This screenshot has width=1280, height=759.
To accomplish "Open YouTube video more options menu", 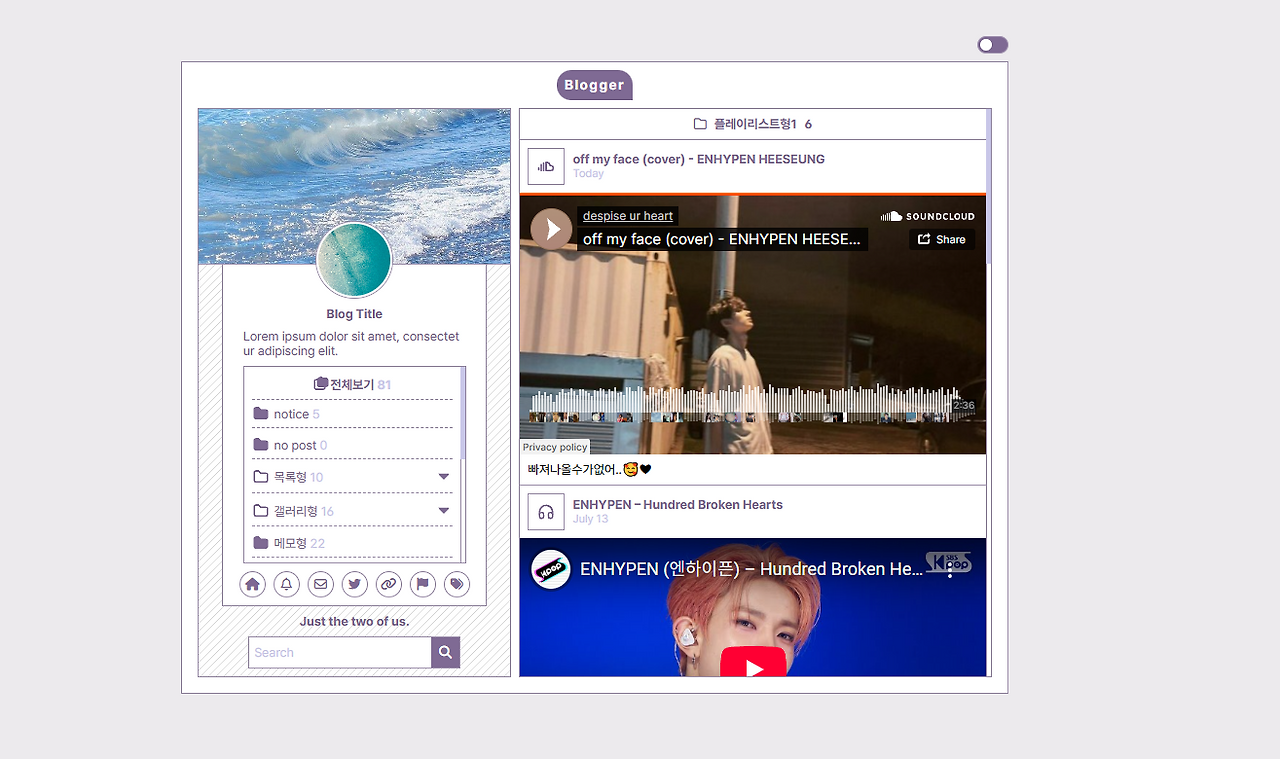I will pyautogui.click(x=949, y=570).
